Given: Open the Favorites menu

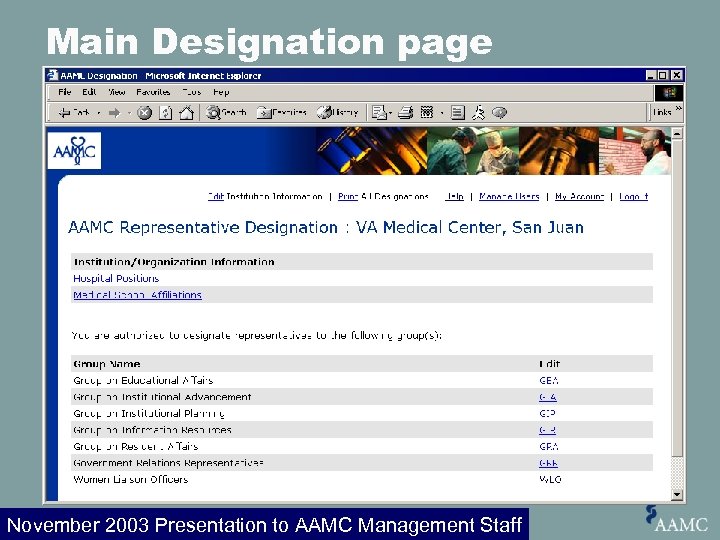Looking at the screenshot, I should 153,92.
